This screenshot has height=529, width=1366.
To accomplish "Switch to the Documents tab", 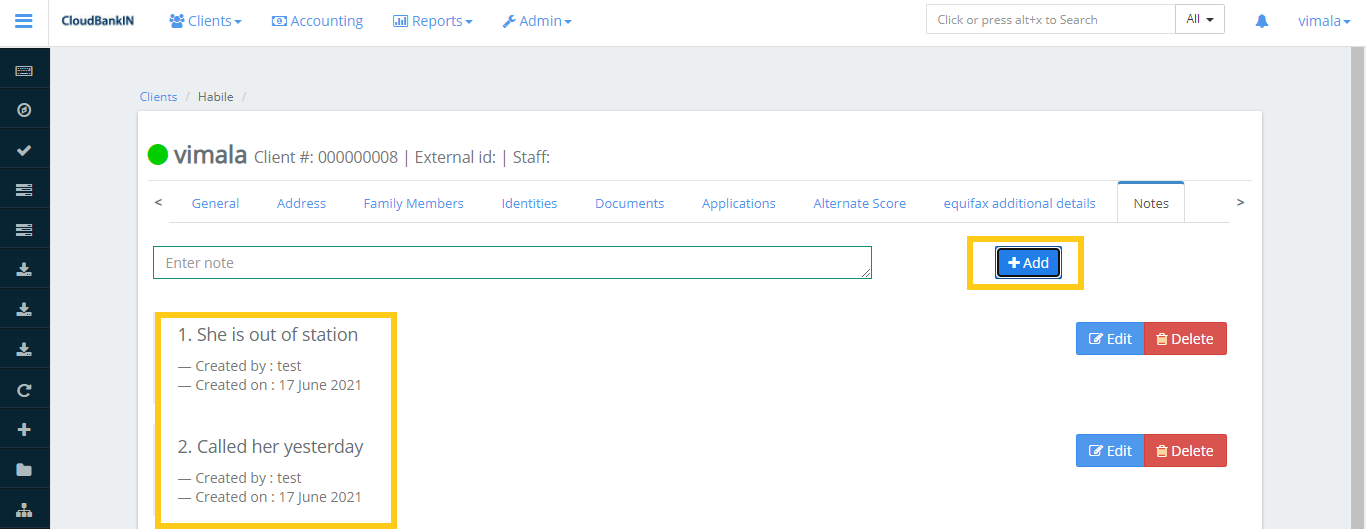I will (x=629, y=203).
